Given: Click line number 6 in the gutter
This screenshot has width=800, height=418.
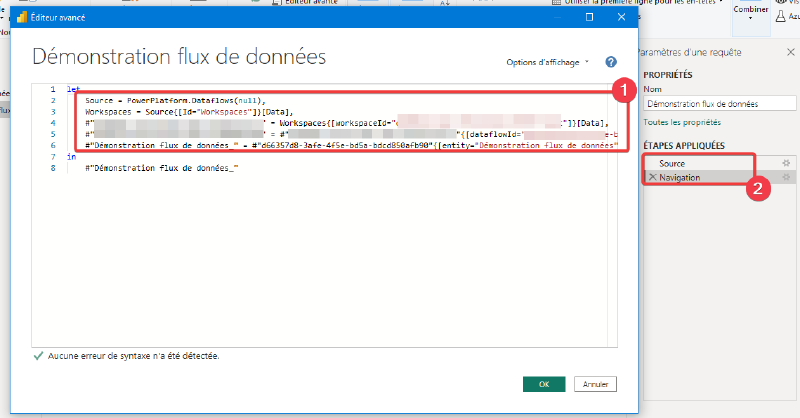Looking at the screenshot, I should click(53, 145).
